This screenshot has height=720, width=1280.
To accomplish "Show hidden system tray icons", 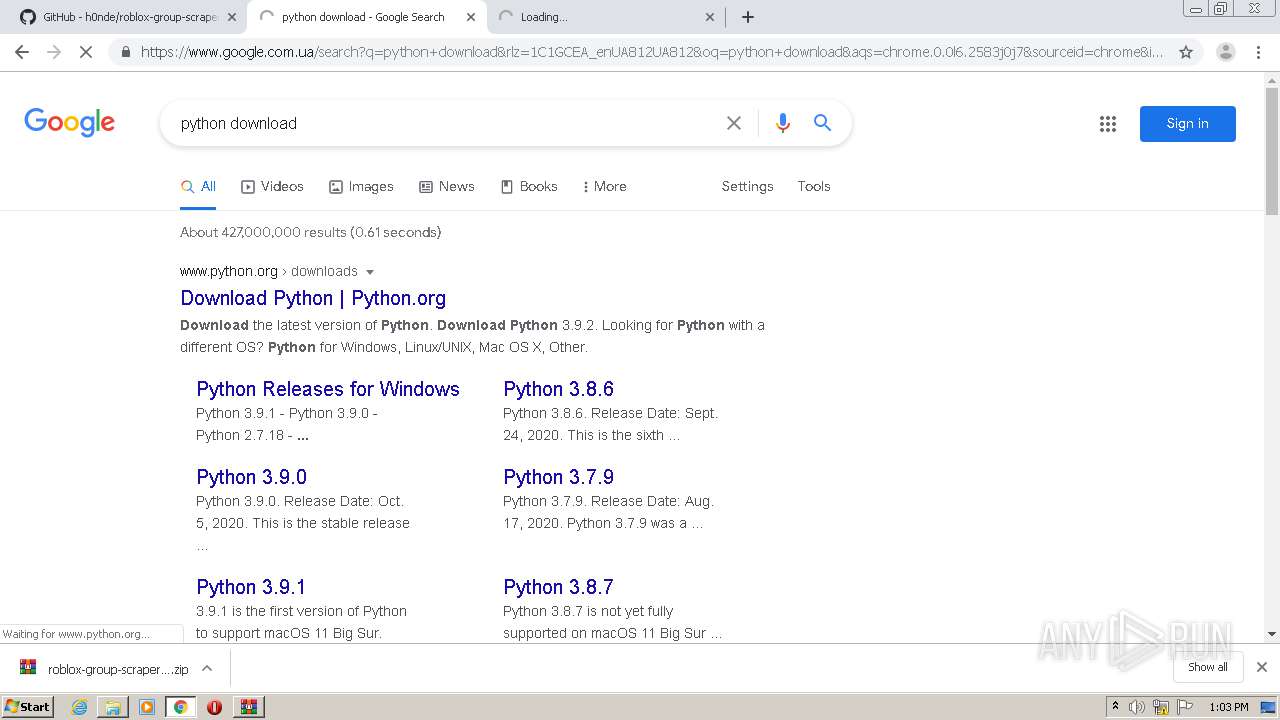I will click(x=1115, y=707).
